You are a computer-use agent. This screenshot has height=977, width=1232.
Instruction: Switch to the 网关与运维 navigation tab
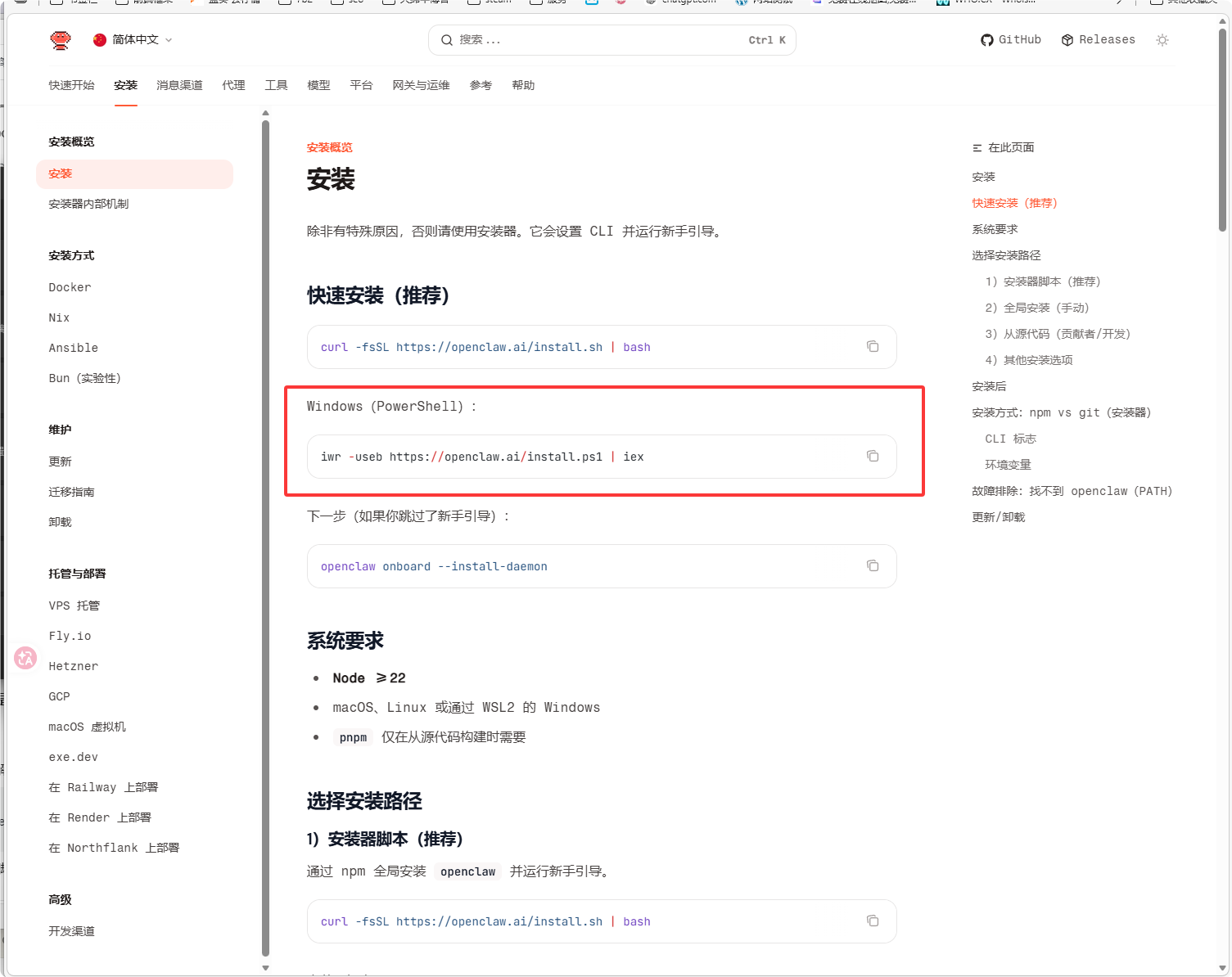[x=422, y=84]
